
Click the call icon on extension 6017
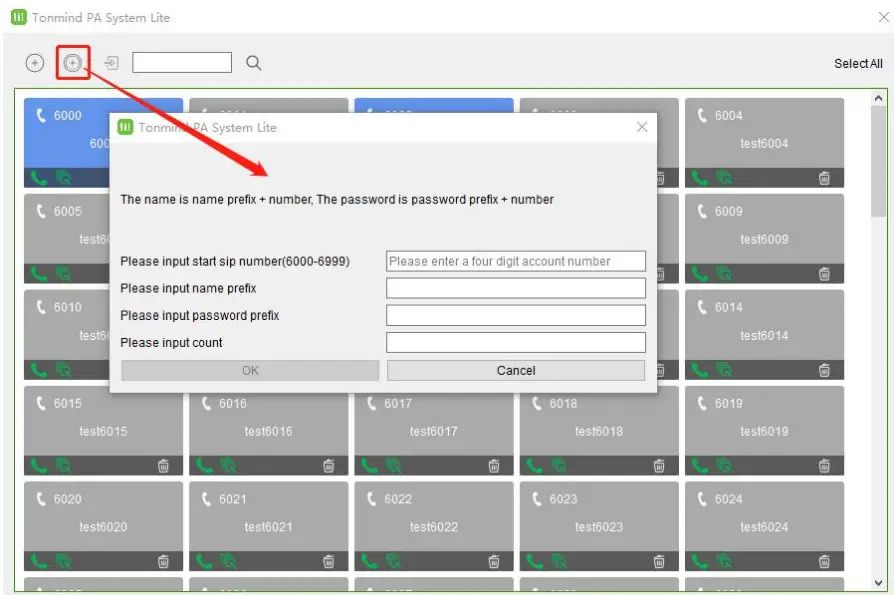(x=369, y=464)
